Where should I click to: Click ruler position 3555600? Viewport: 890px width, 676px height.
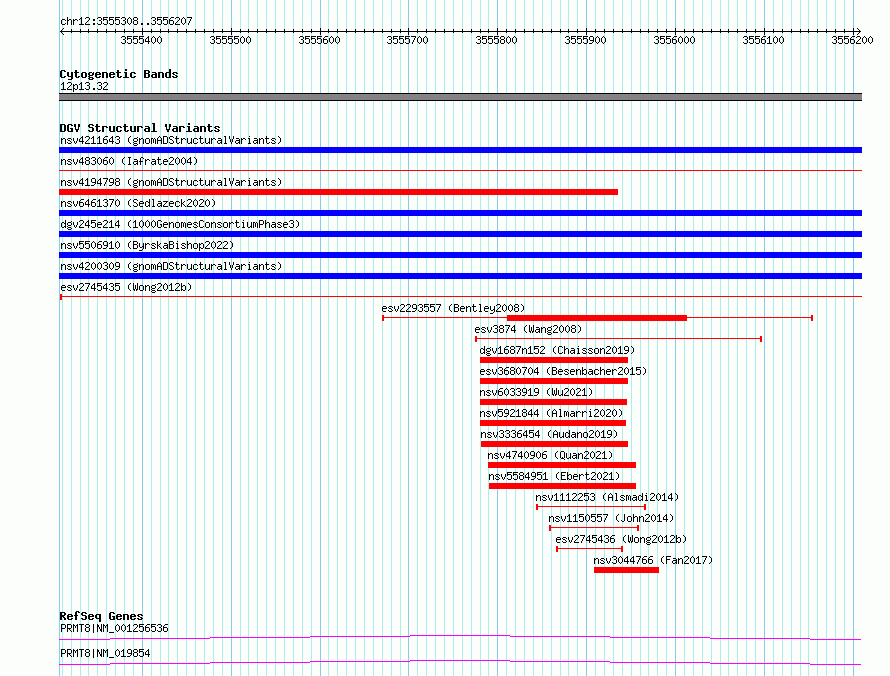[x=320, y=40]
